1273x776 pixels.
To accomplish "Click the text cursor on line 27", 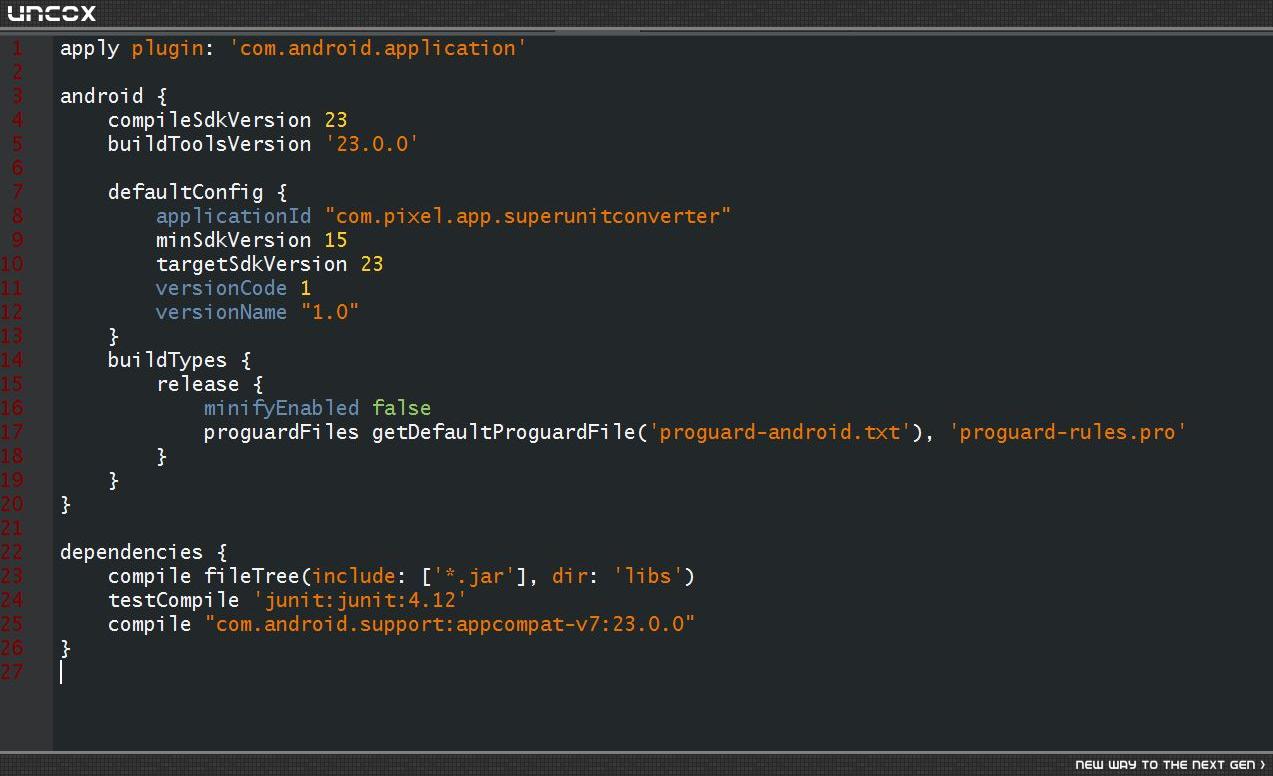I will [61, 672].
